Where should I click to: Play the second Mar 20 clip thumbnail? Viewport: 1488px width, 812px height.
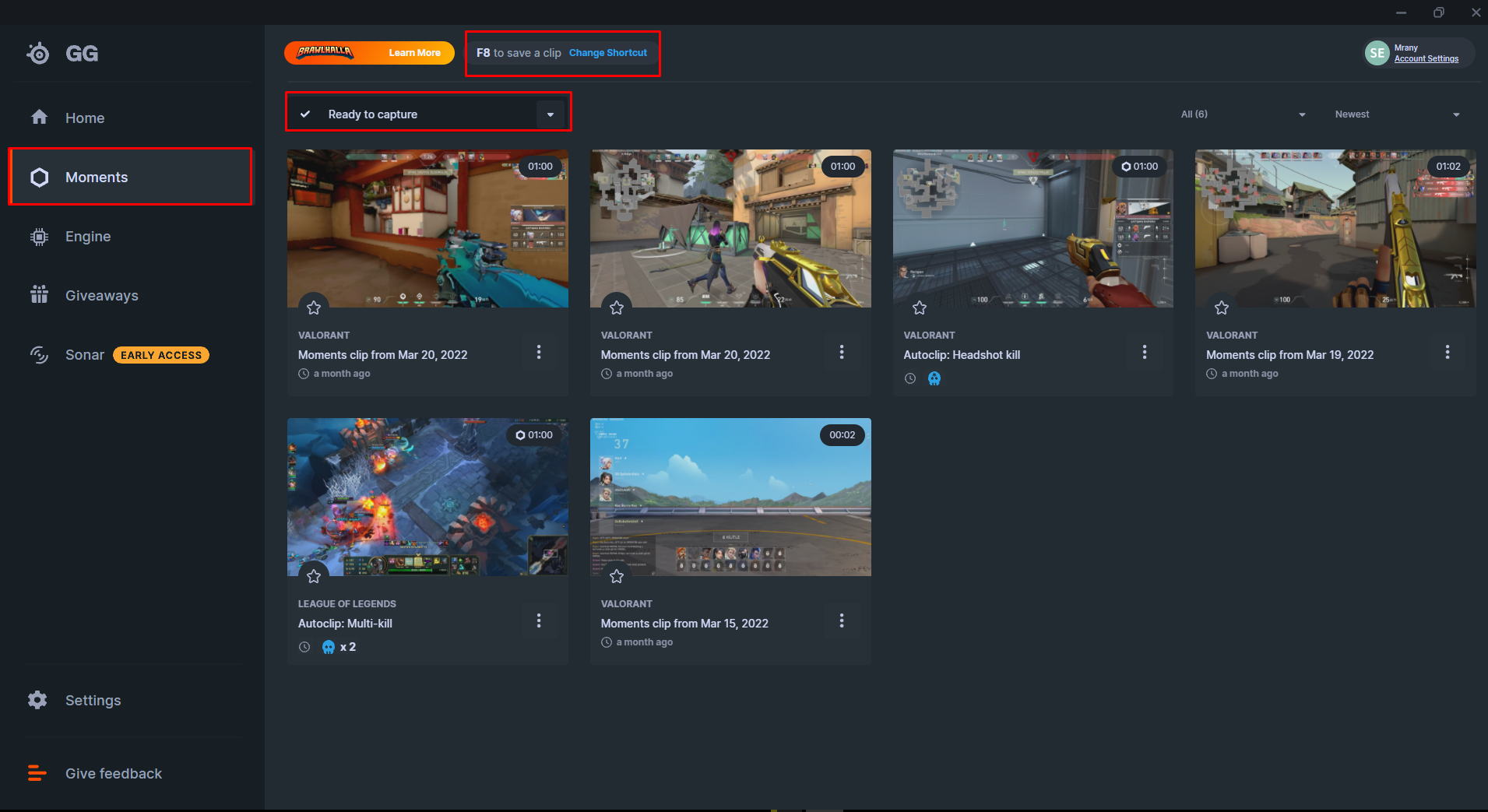pos(730,228)
